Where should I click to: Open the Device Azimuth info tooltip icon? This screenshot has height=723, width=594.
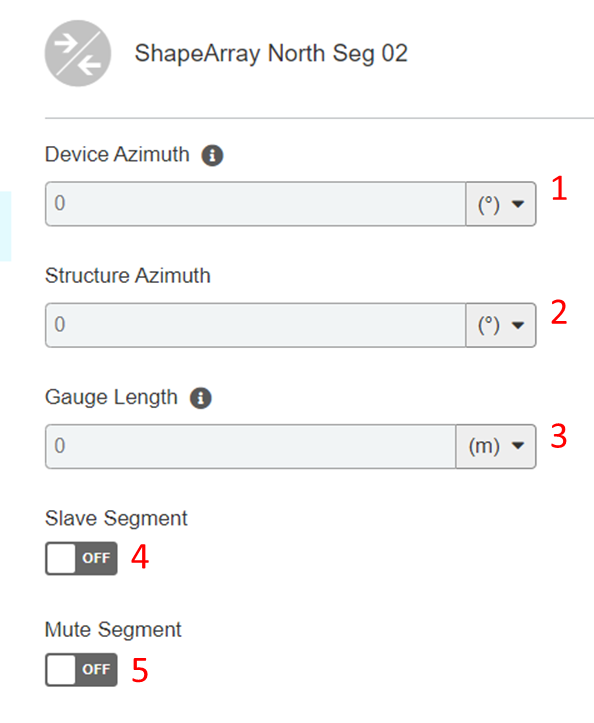tap(212, 155)
